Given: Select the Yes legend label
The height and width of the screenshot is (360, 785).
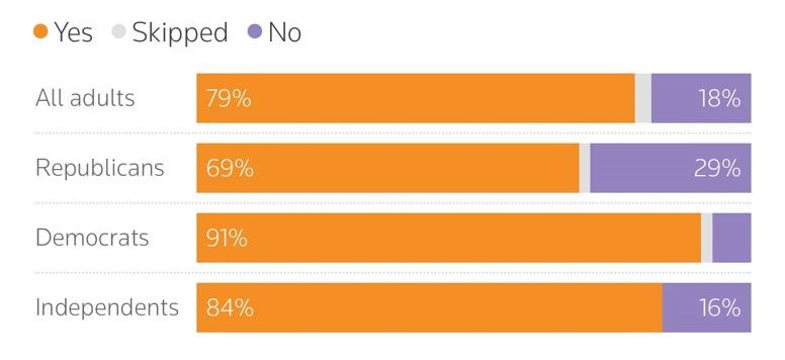Looking at the screenshot, I should click(x=74, y=33).
